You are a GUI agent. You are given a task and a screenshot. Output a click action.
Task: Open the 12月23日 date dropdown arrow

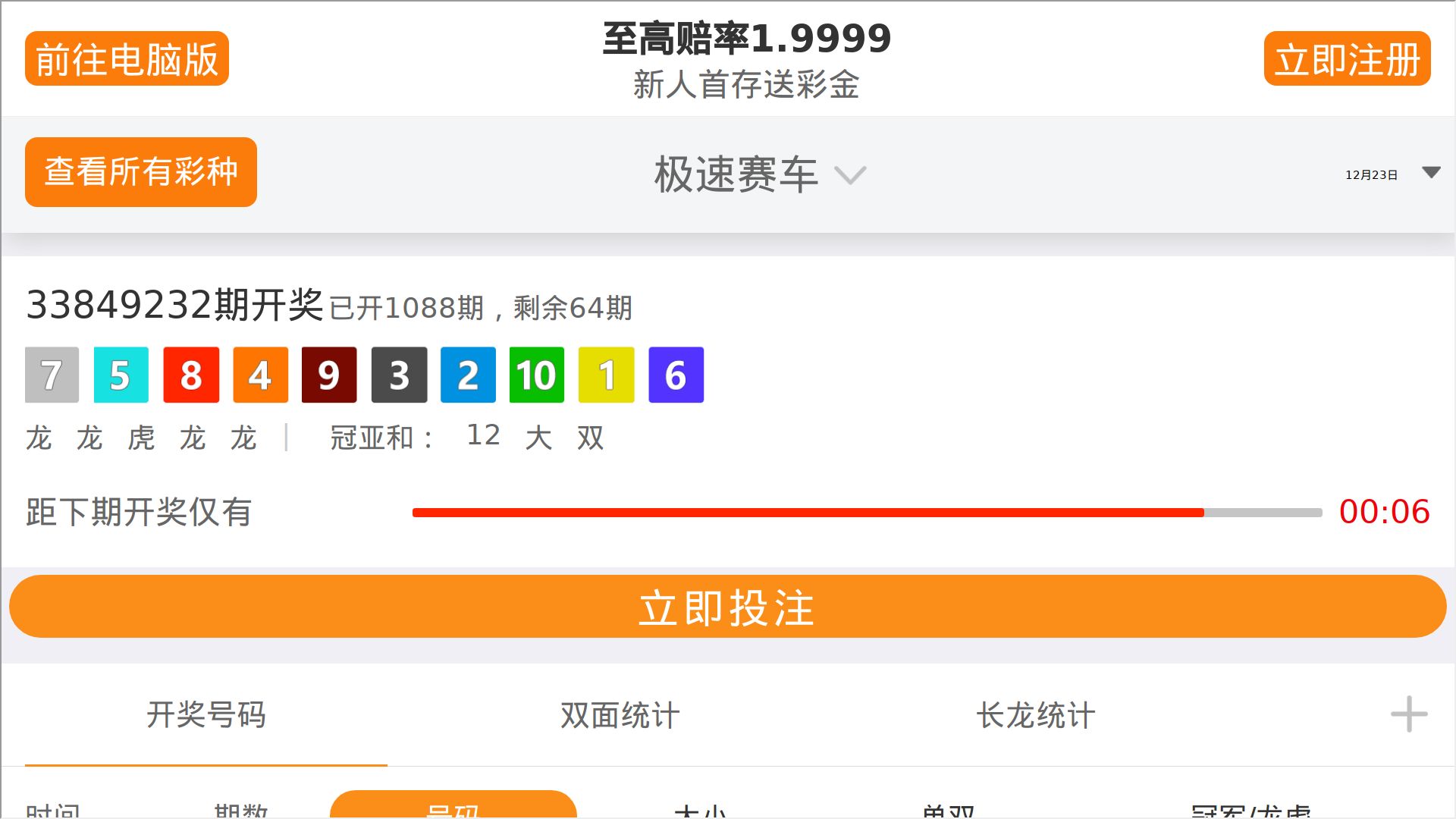coord(1431,173)
